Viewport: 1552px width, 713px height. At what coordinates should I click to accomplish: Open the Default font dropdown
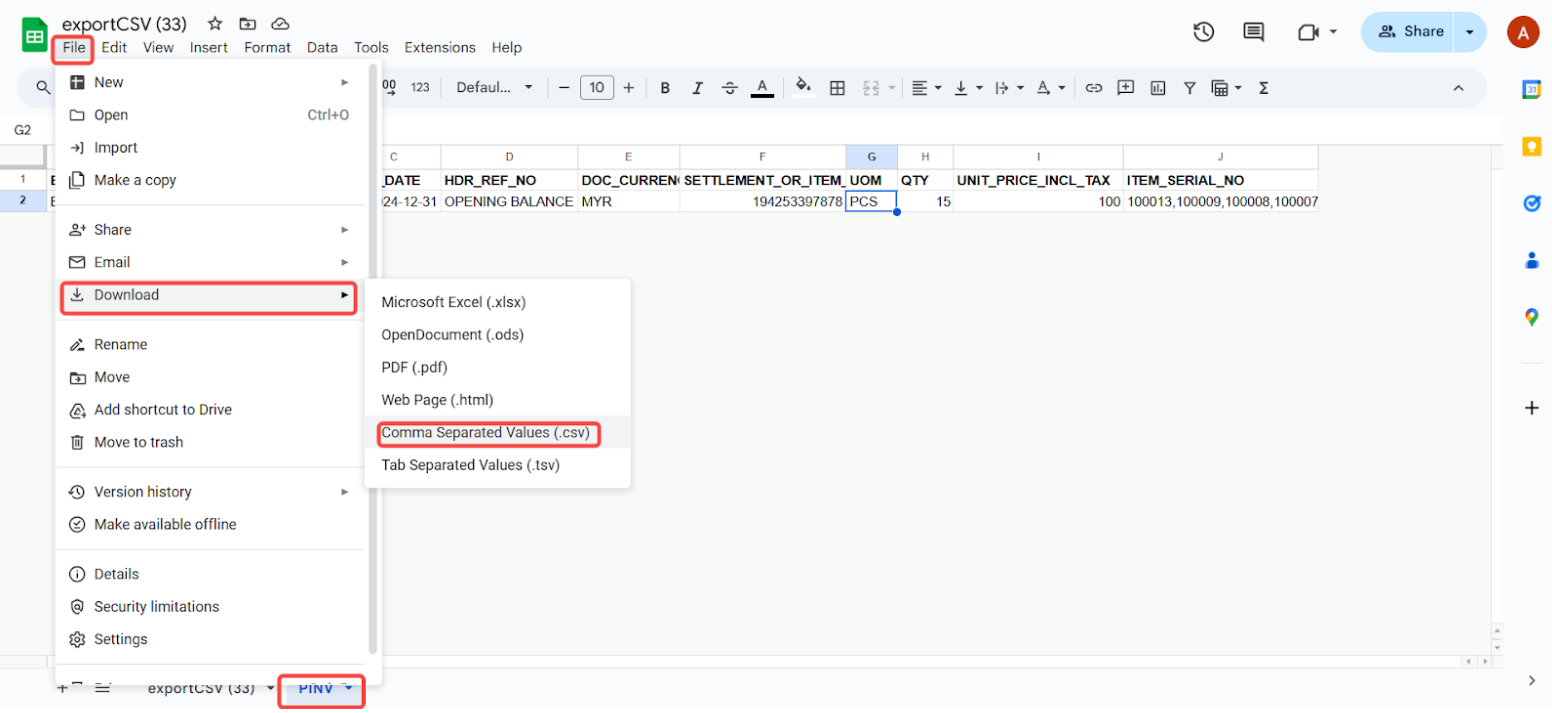tap(493, 87)
